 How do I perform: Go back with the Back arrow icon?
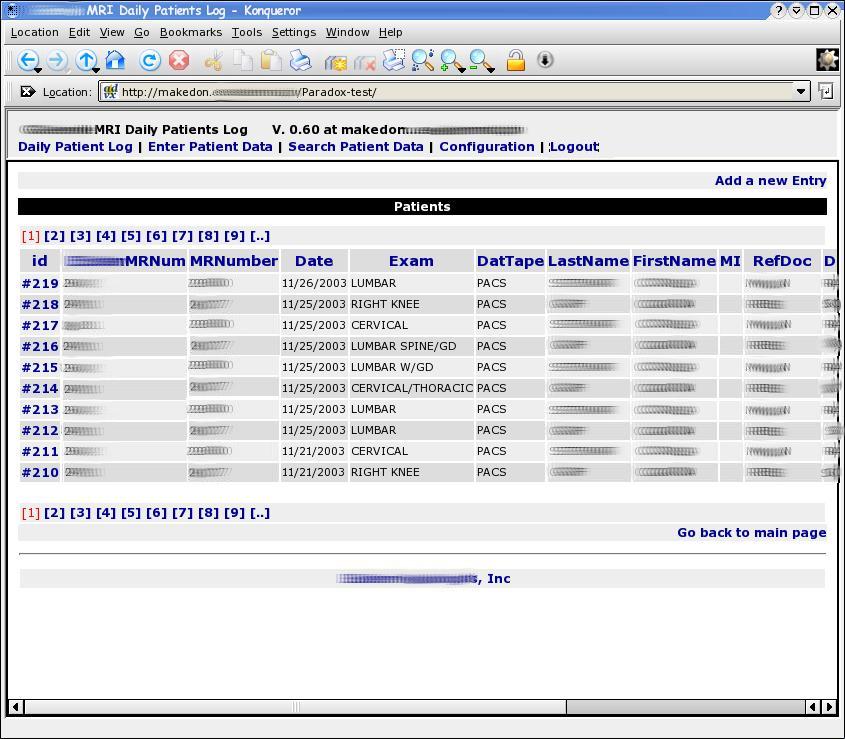pos(28,60)
